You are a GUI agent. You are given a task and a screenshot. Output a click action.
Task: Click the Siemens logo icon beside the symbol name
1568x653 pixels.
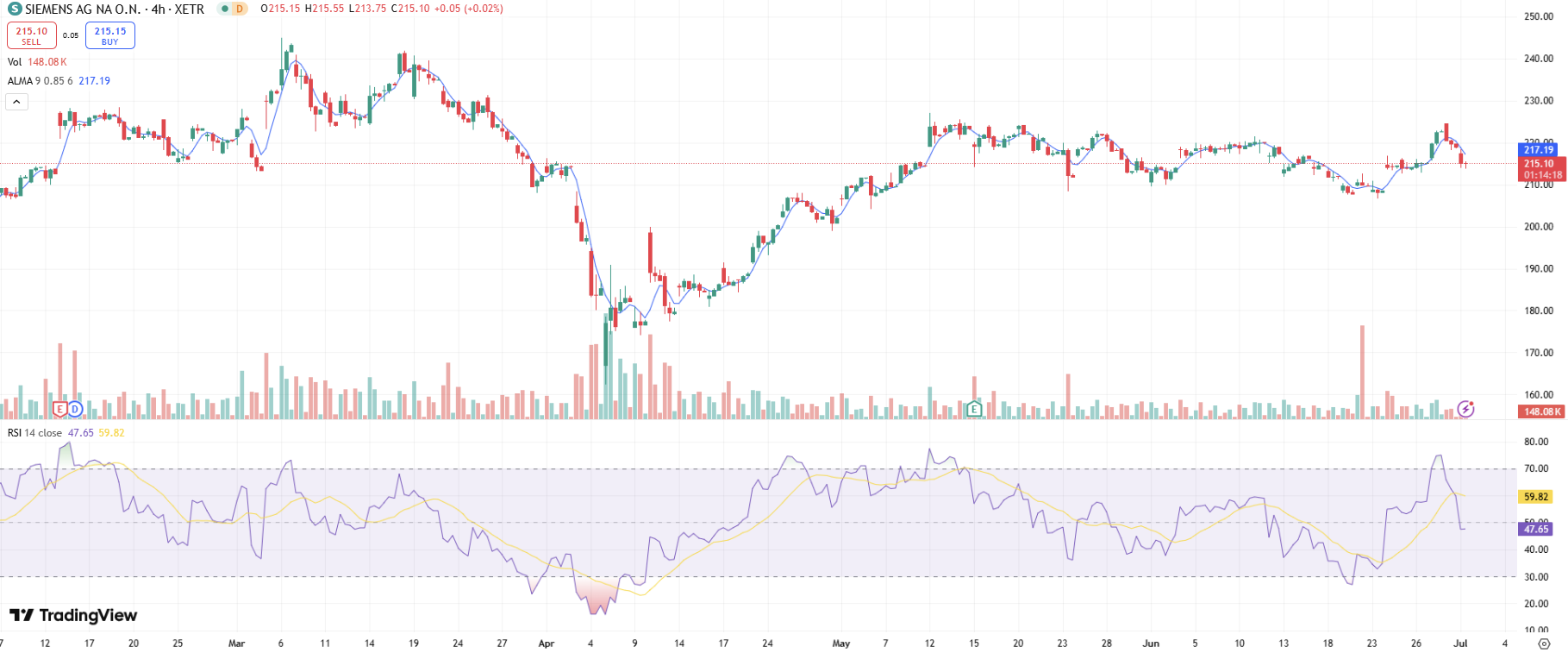click(x=15, y=9)
